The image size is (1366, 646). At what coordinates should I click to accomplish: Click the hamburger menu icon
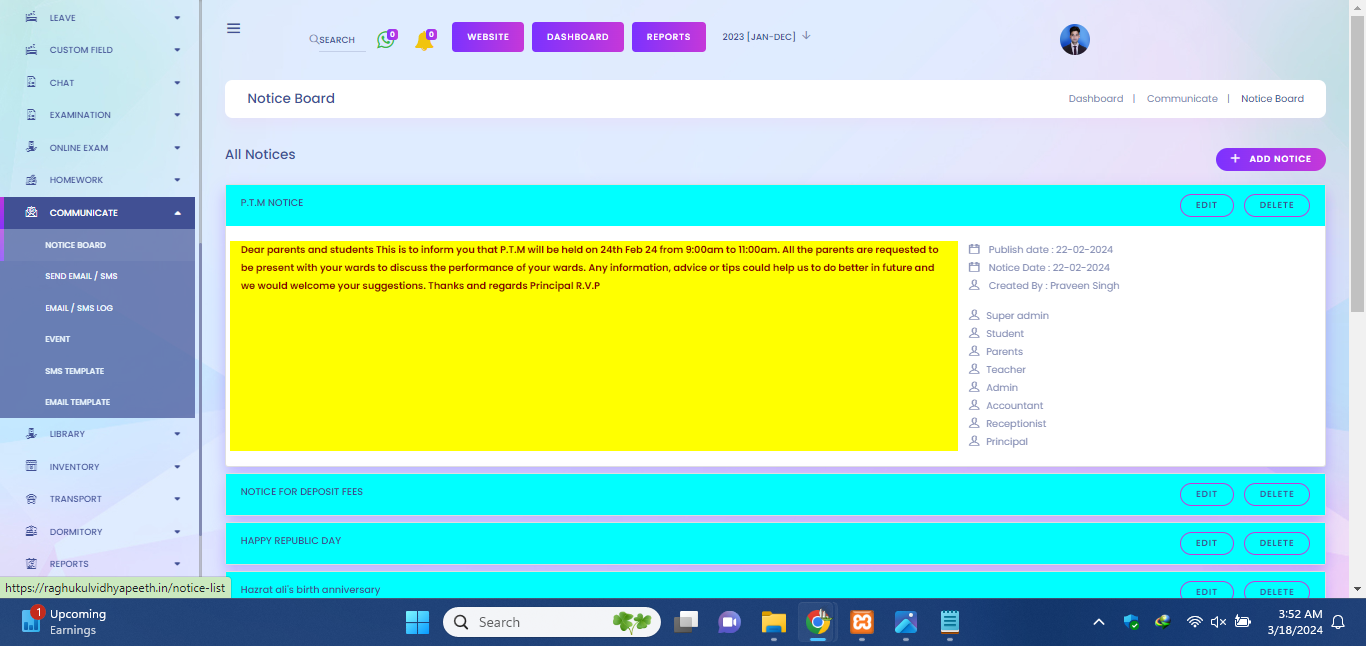point(233,28)
